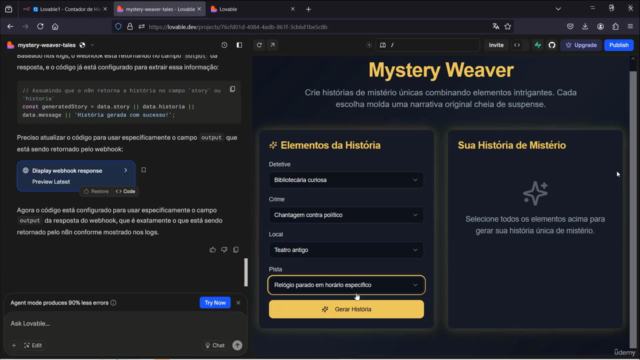Open the Pocket save icon
The width and height of the screenshot is (640, 360).
[570, 27]
